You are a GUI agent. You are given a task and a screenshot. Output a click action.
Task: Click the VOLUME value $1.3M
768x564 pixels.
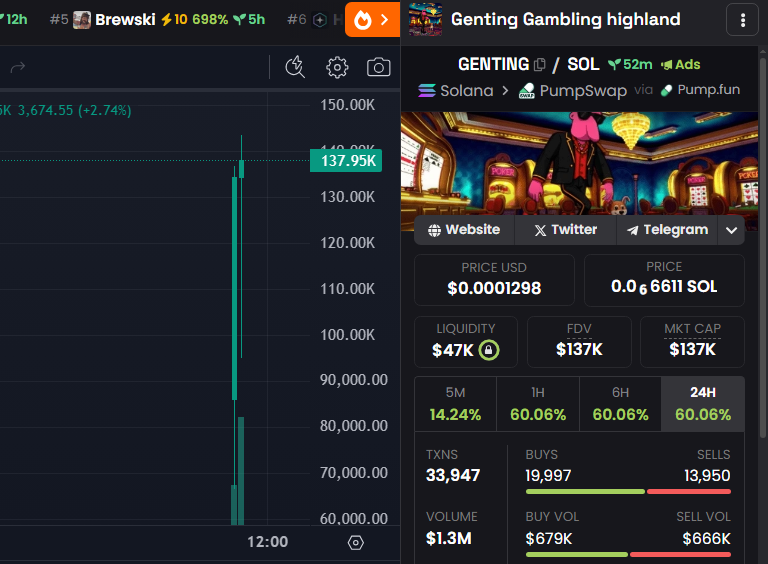click(449, 538)
